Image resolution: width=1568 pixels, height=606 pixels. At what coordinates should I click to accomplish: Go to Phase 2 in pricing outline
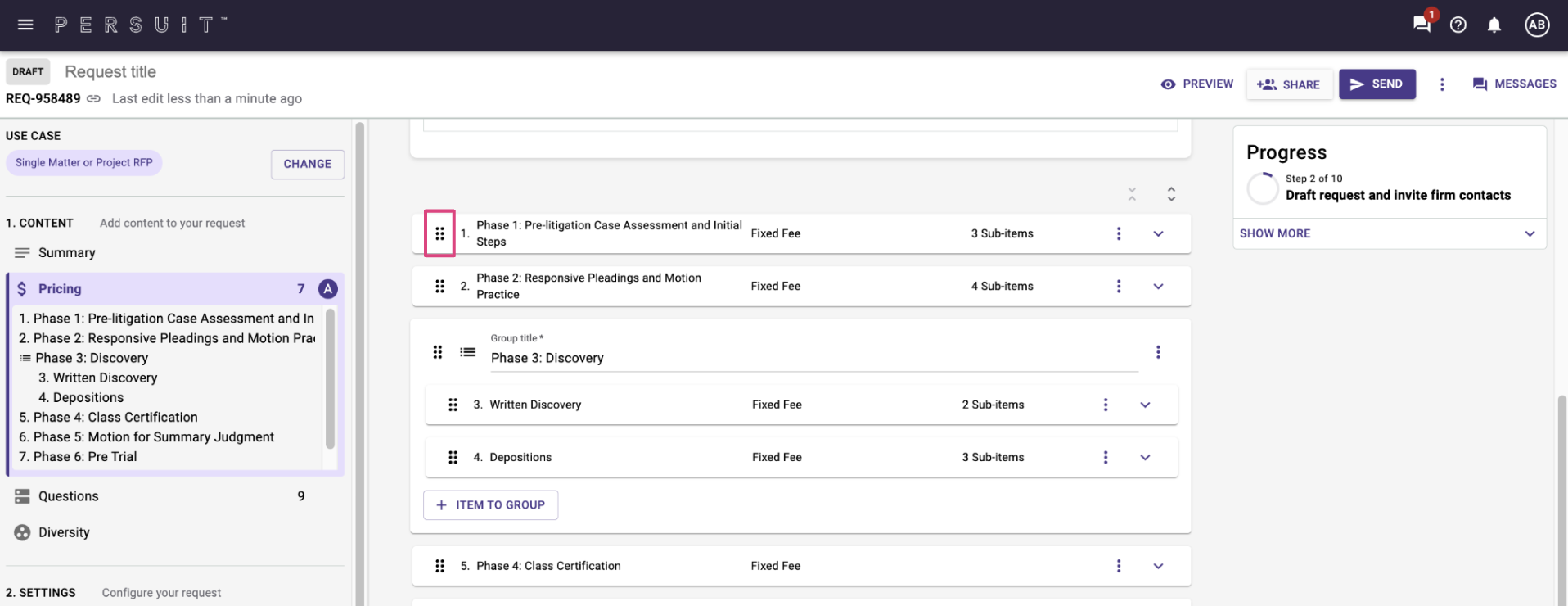point(167,338)
